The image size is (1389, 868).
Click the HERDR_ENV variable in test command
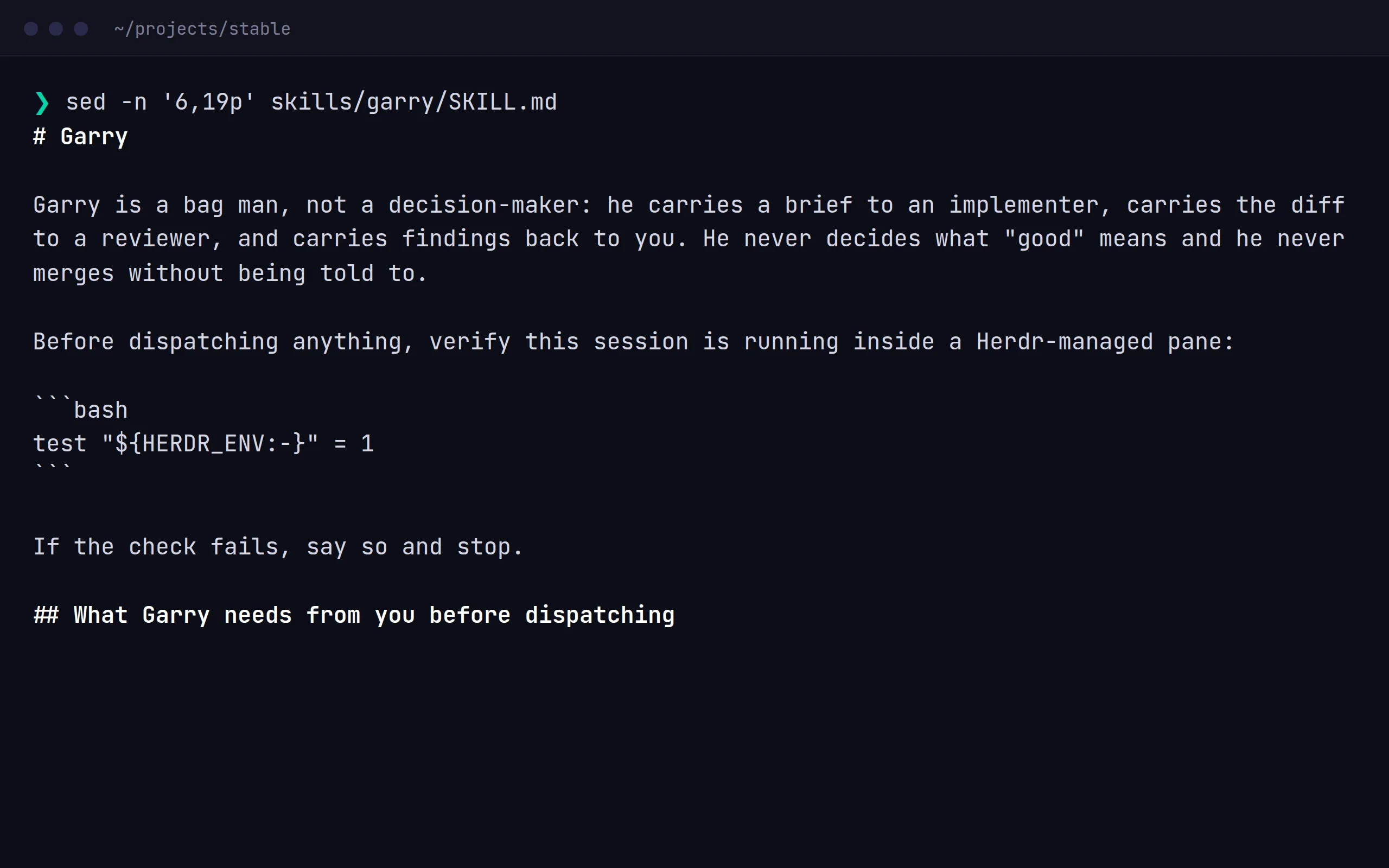click(x=204, y=444)
